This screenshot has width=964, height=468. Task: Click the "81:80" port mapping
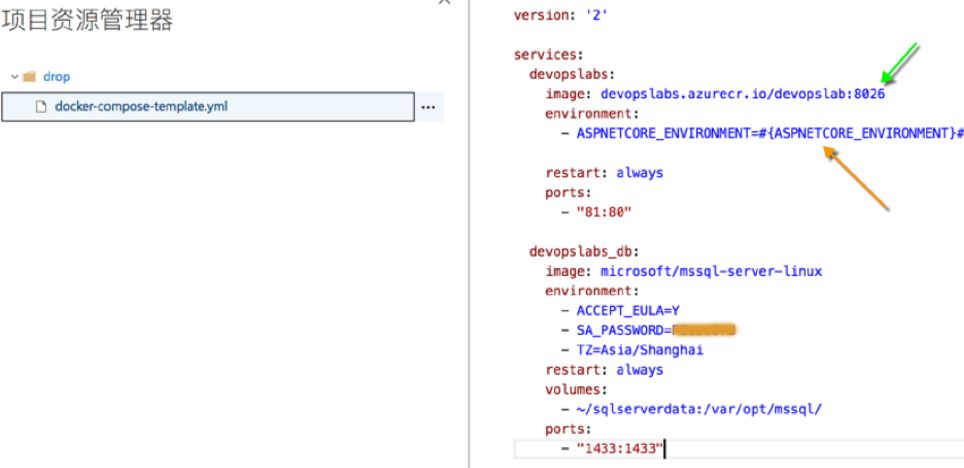[604, 212]
